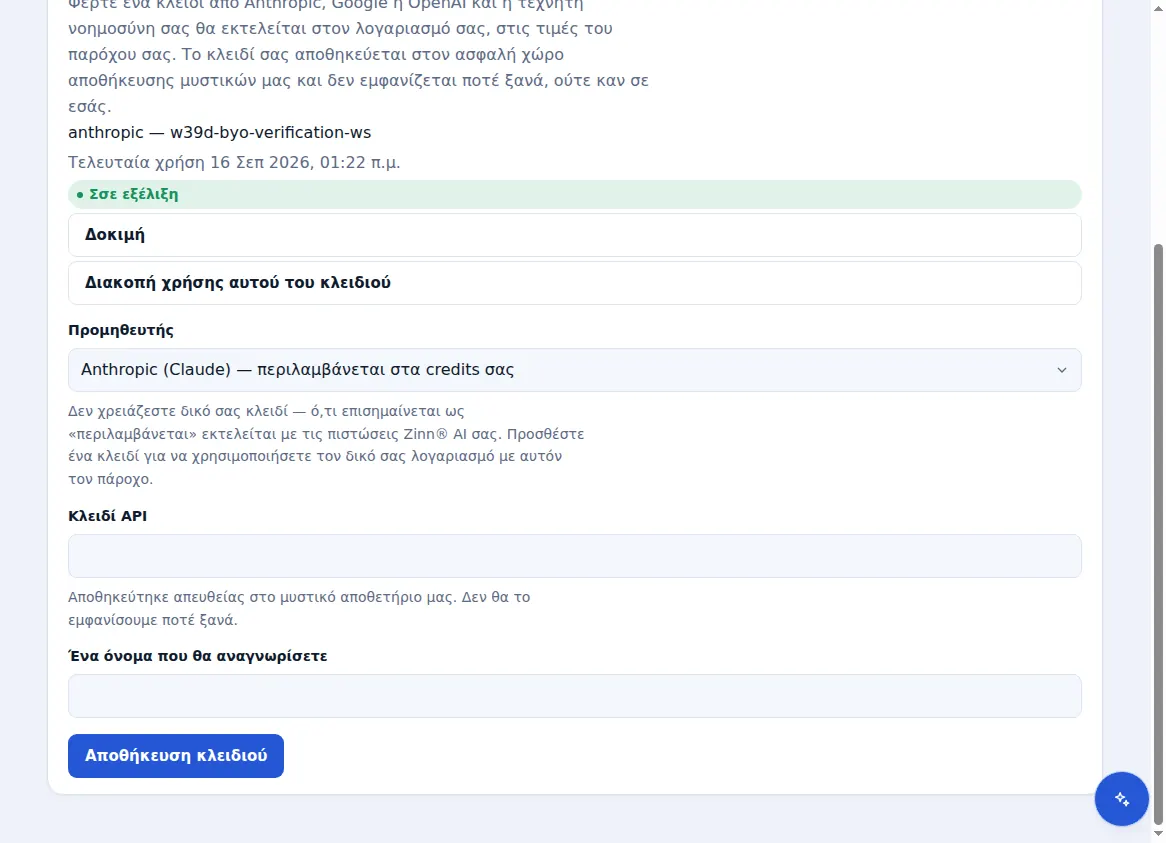Click the vertical page scrollbar
Screen dimensions: 1166x843
(1158, 534)
